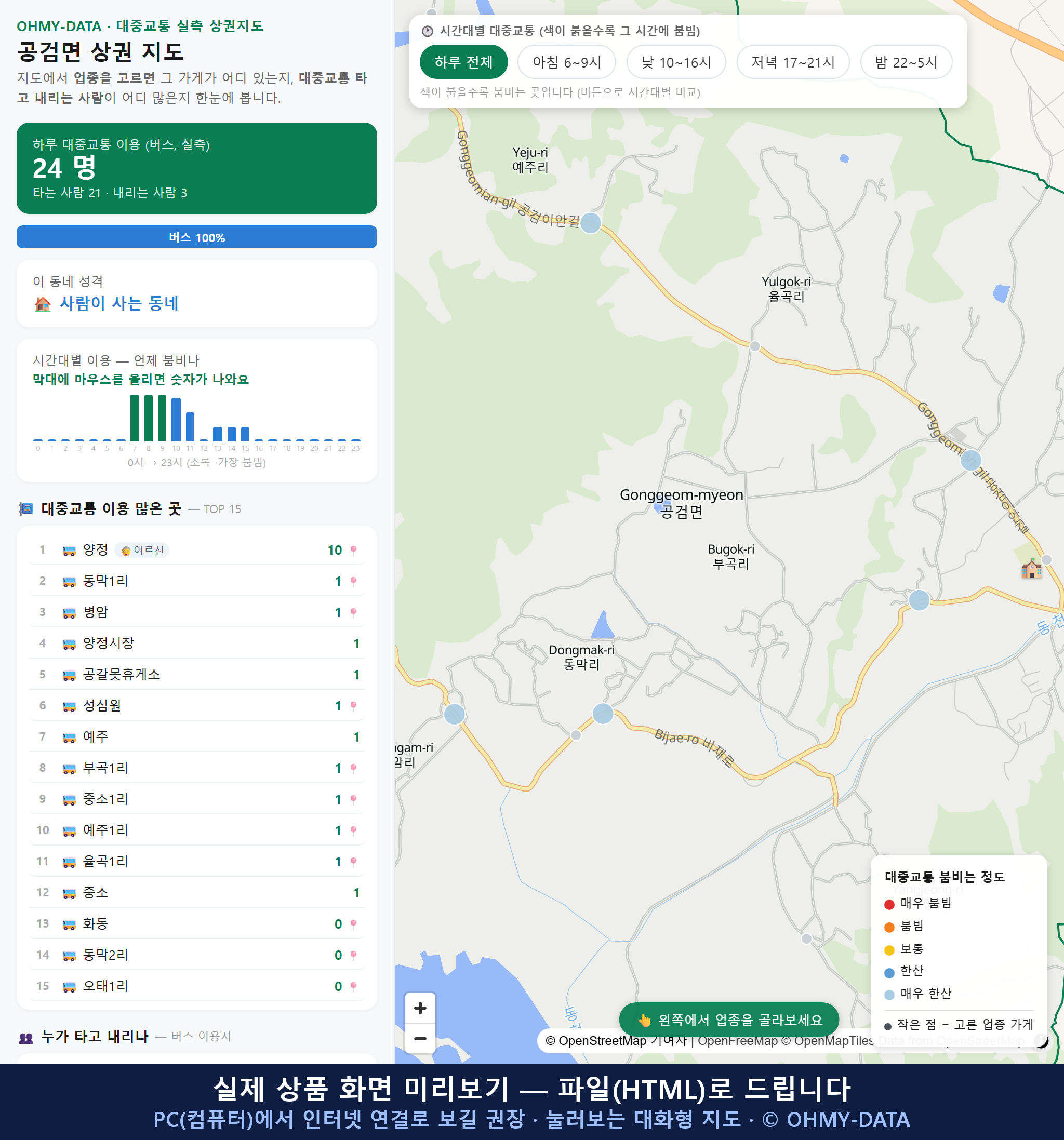Image resolution: width=1064 pixels, height=1140 pixels.
Task: Click the 24 명 daily usage figure
Action: coord(64,168)
